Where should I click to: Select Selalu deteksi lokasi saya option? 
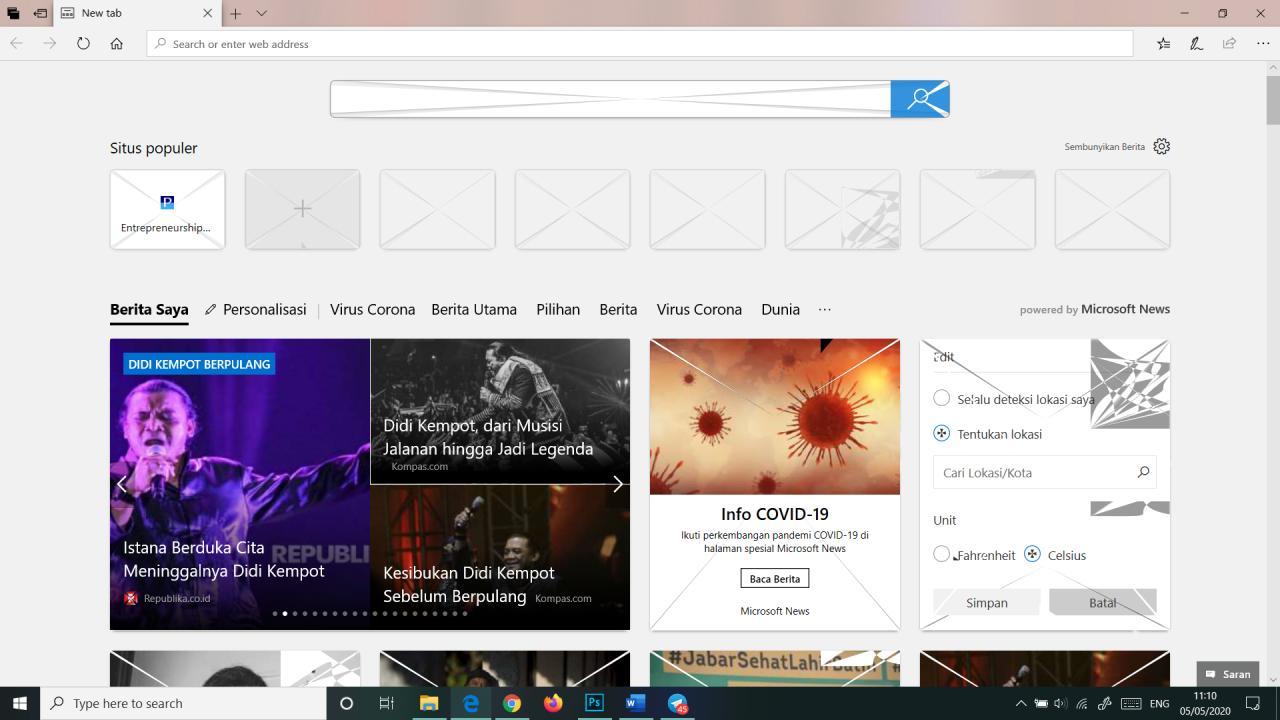942,398
